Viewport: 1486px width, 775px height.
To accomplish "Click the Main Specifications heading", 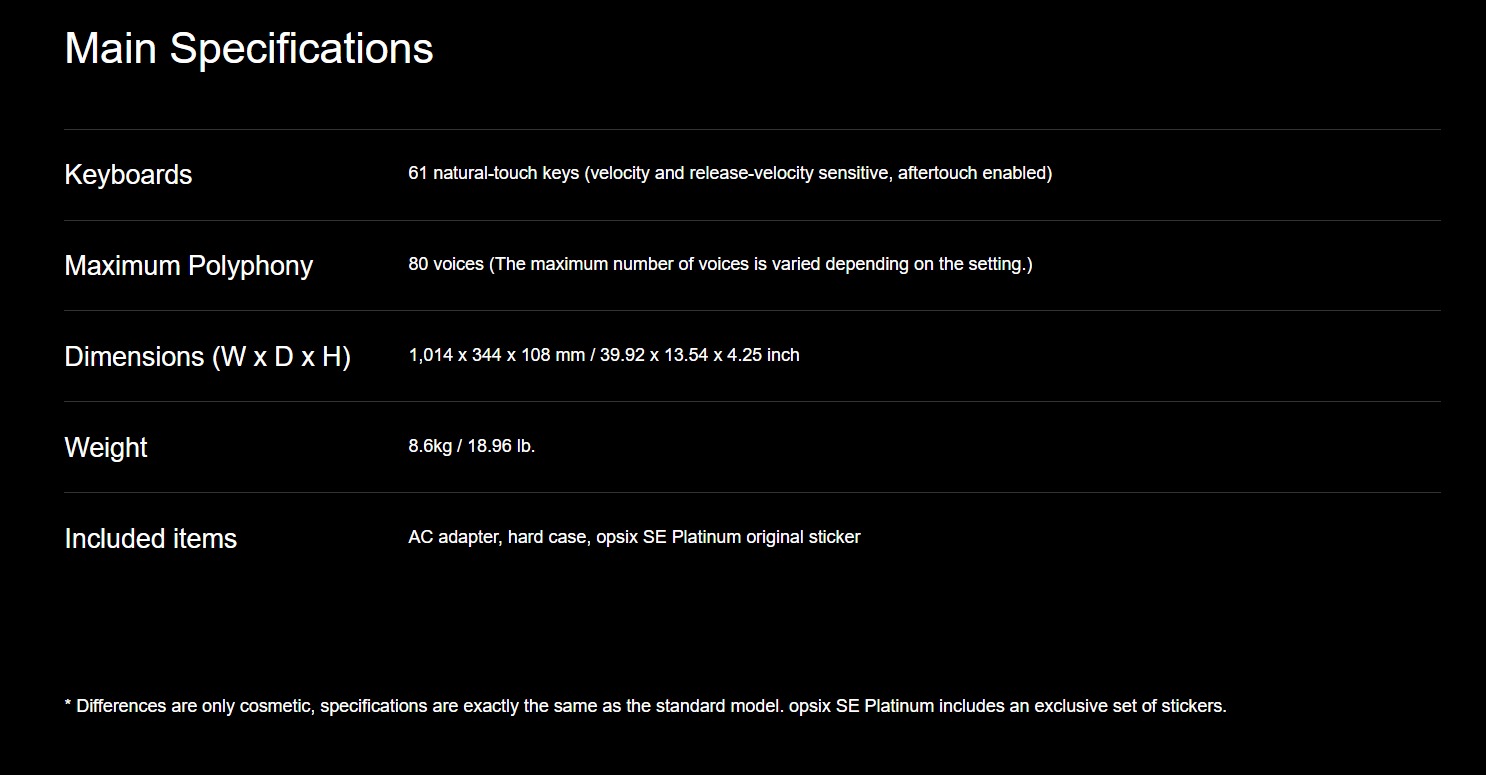I will (249, 48).
